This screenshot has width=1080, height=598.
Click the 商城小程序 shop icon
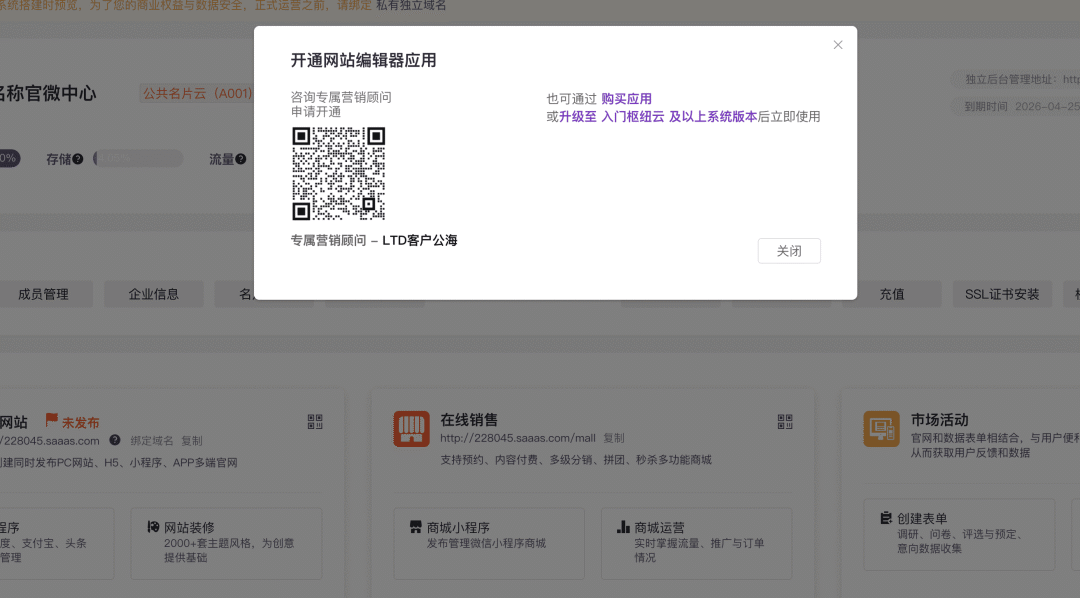point(416,527)
